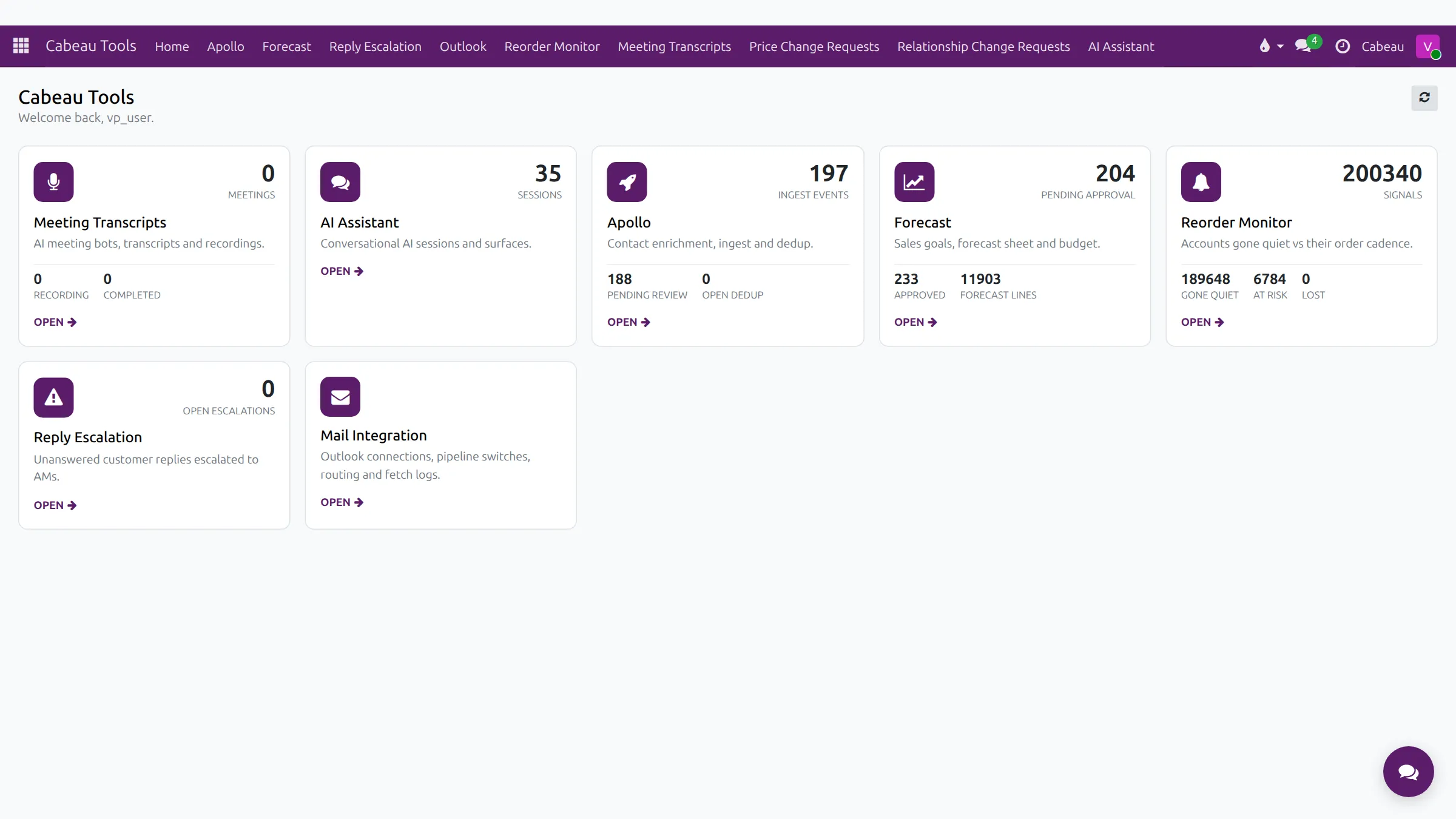Click the Apollo rocket icon

pyautogui.click(x=627, y=182)
